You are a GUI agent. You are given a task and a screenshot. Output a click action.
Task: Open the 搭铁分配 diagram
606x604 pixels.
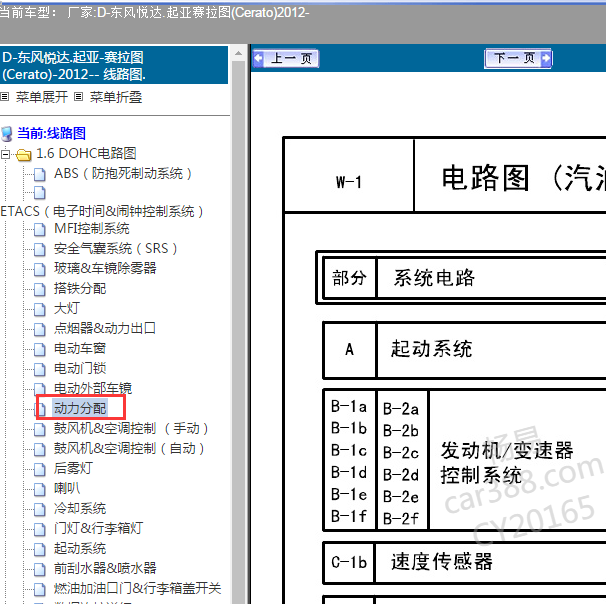point(80,288)
